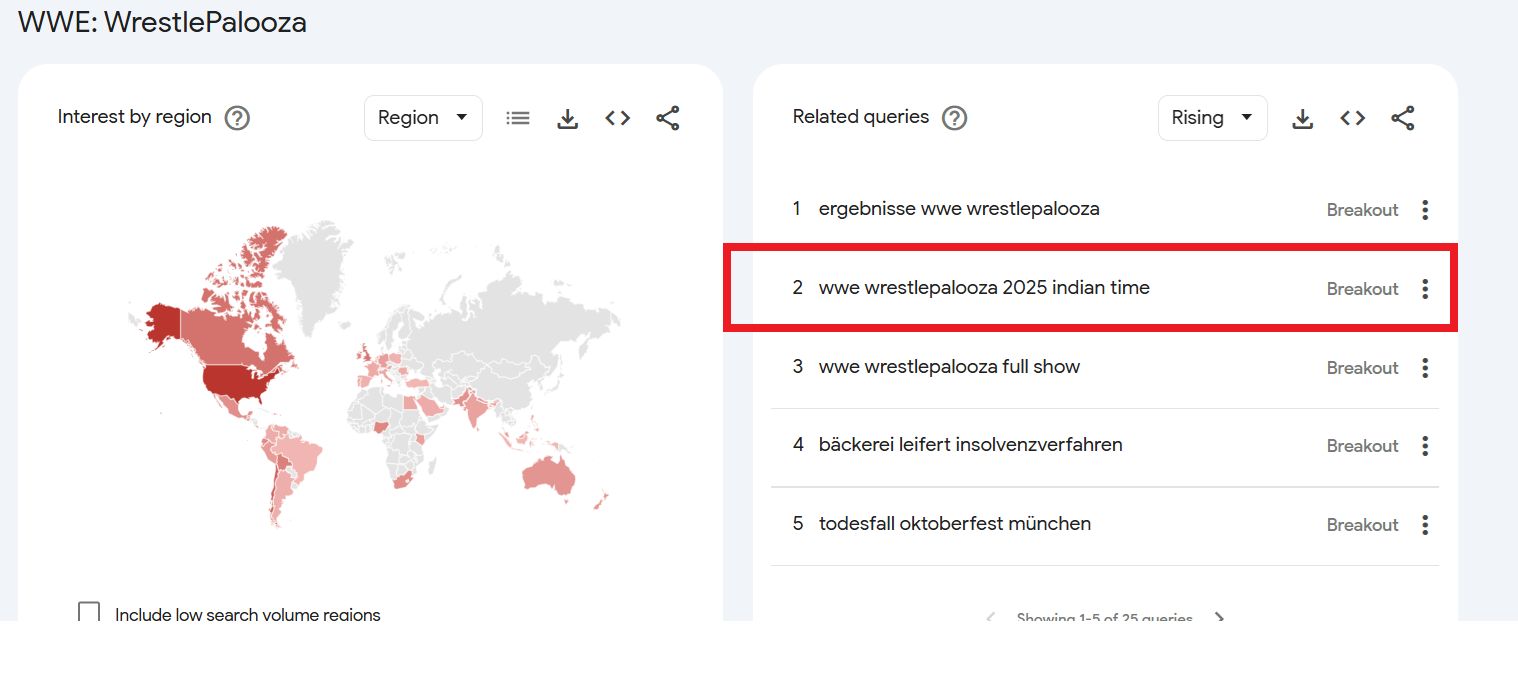The height and width of the screenshot is (696, 1518).
Task: Open query wwe wrestlepalooza 2025 indian time
Action: (984, 288)
